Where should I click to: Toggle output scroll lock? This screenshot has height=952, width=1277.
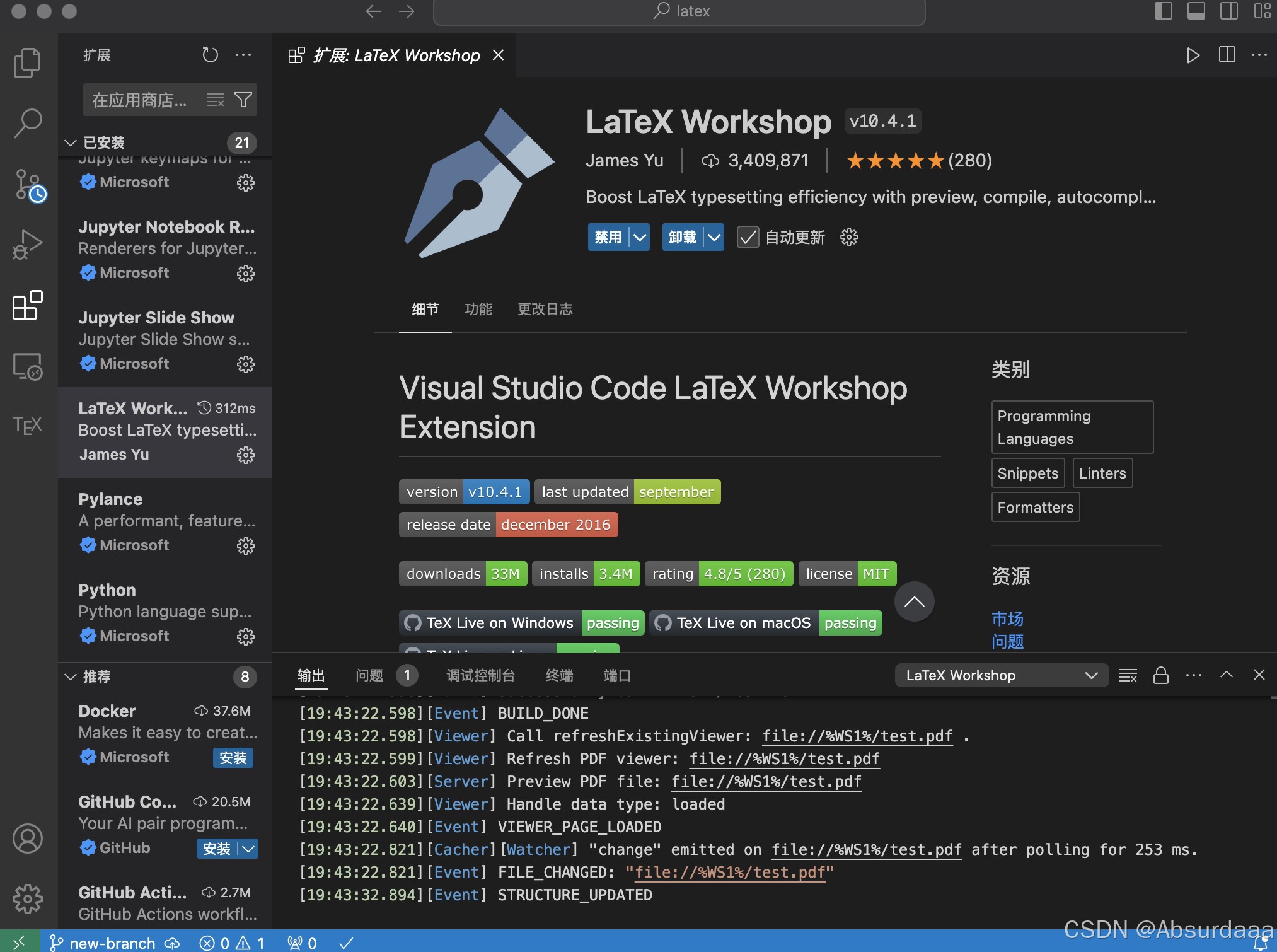tap(1161, 676)
